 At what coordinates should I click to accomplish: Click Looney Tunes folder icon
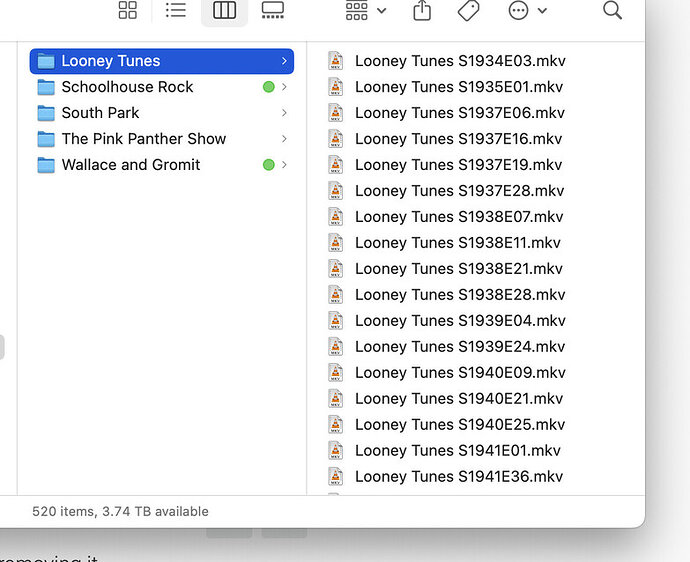point(46,61)
